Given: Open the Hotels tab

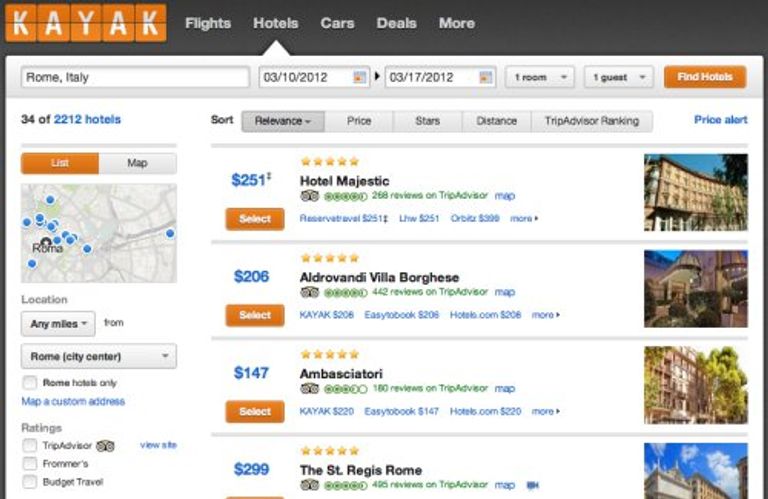Looking at the screenshot, I should (x=275, y=23).
